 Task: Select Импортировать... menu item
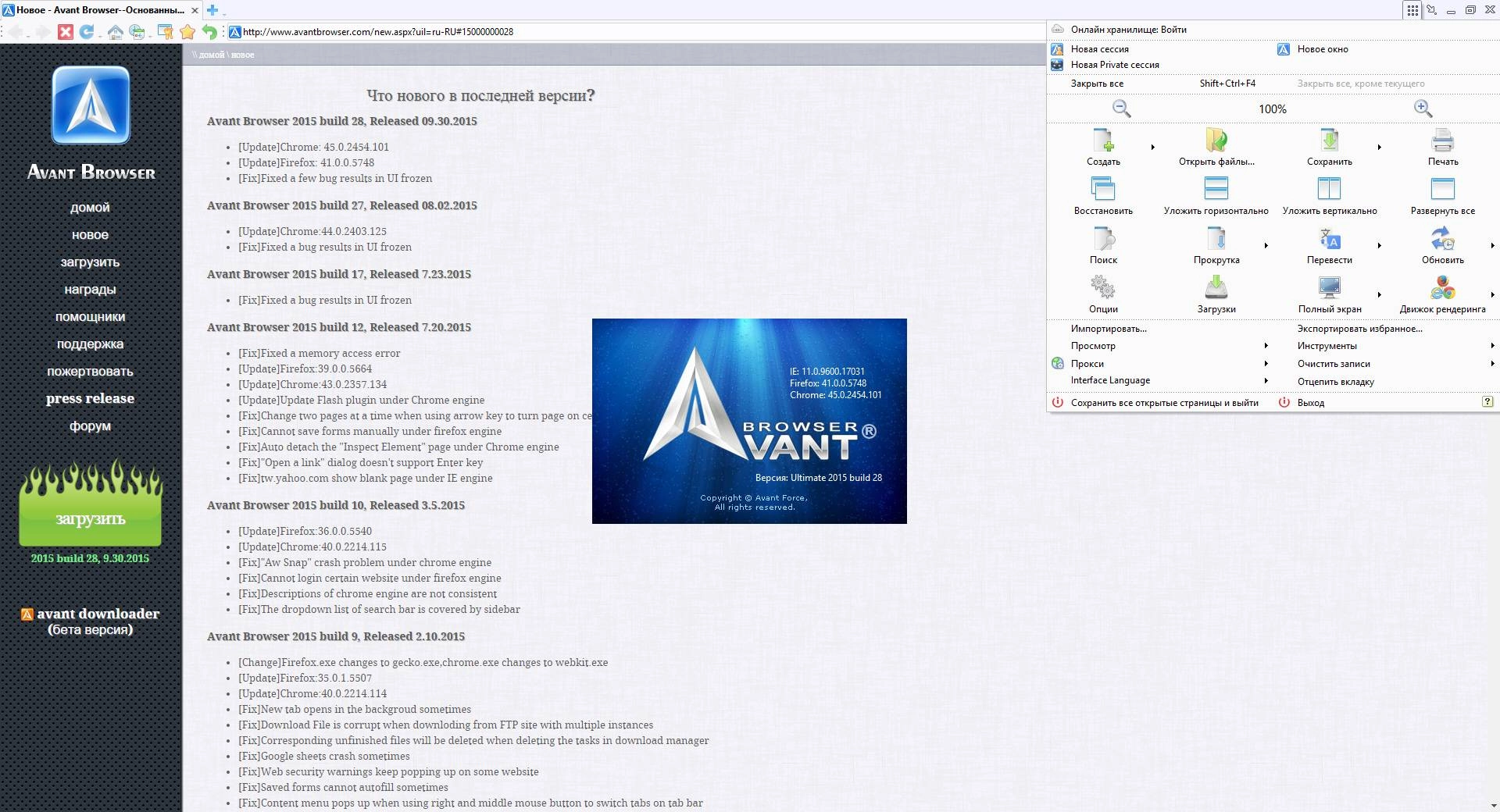click(x=1109, y=329)
